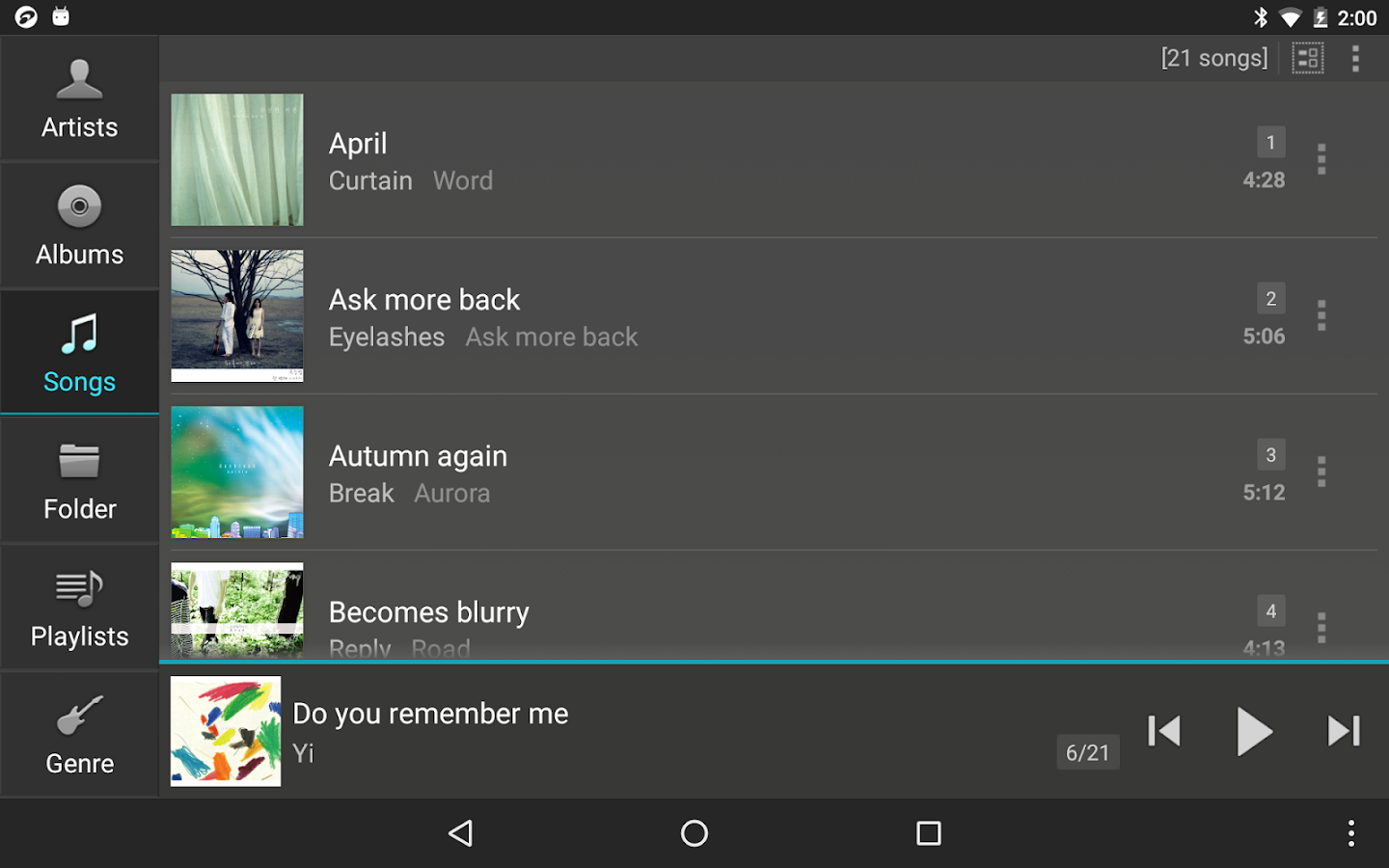This screenshot has width=1389, height=868.
Task: Open the navigation bar overflow menu
Action: coord(1351,833)
